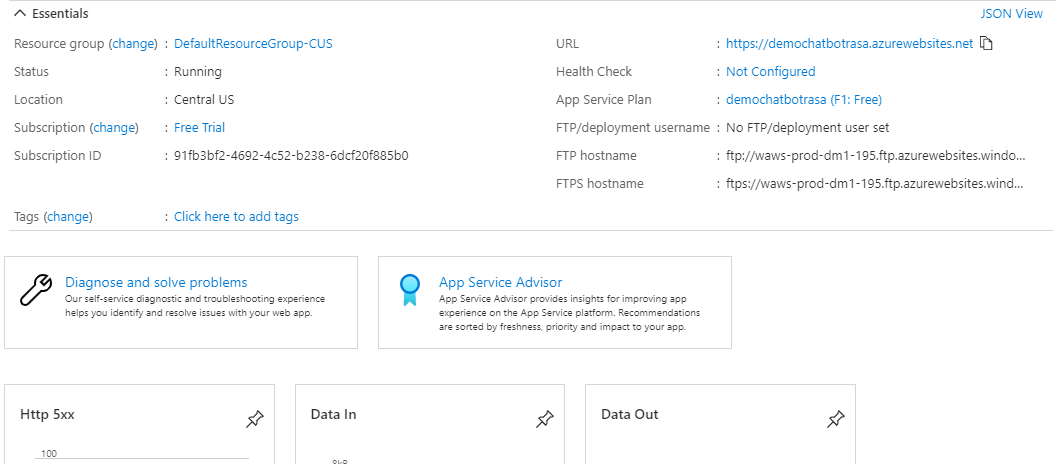The height and width of the screenshot is (464, 1056).
Task: Click the Http 5xx chart title
Action: click(47, 415)
